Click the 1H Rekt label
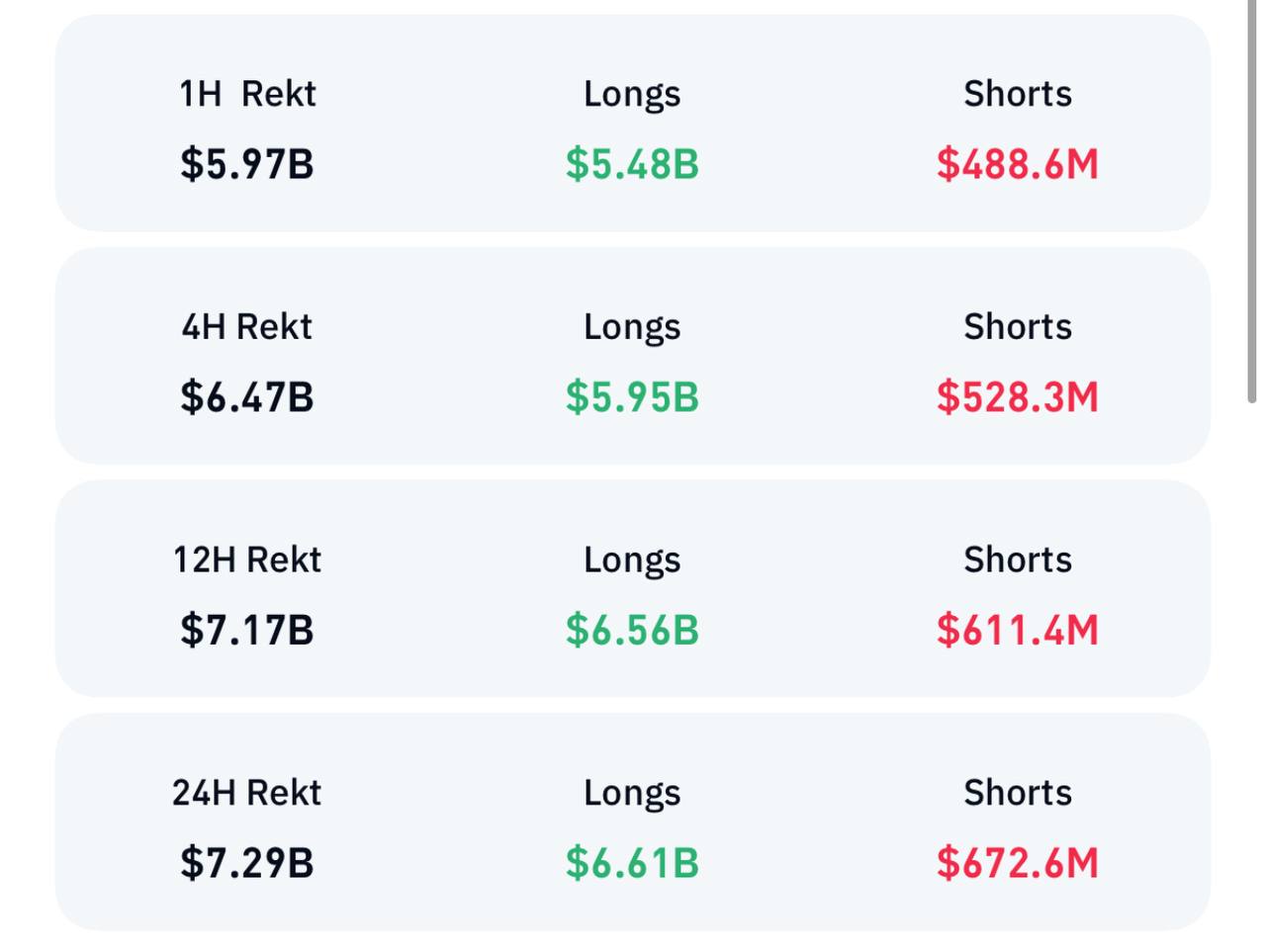 [246, 94]
